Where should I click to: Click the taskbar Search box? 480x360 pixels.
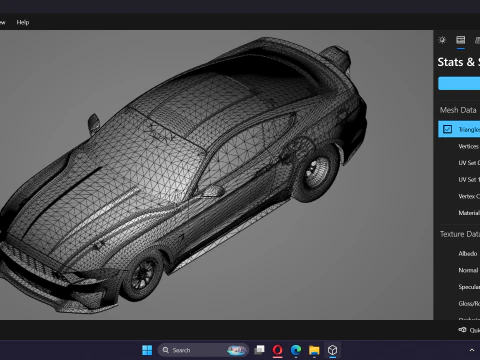[203, 350]
